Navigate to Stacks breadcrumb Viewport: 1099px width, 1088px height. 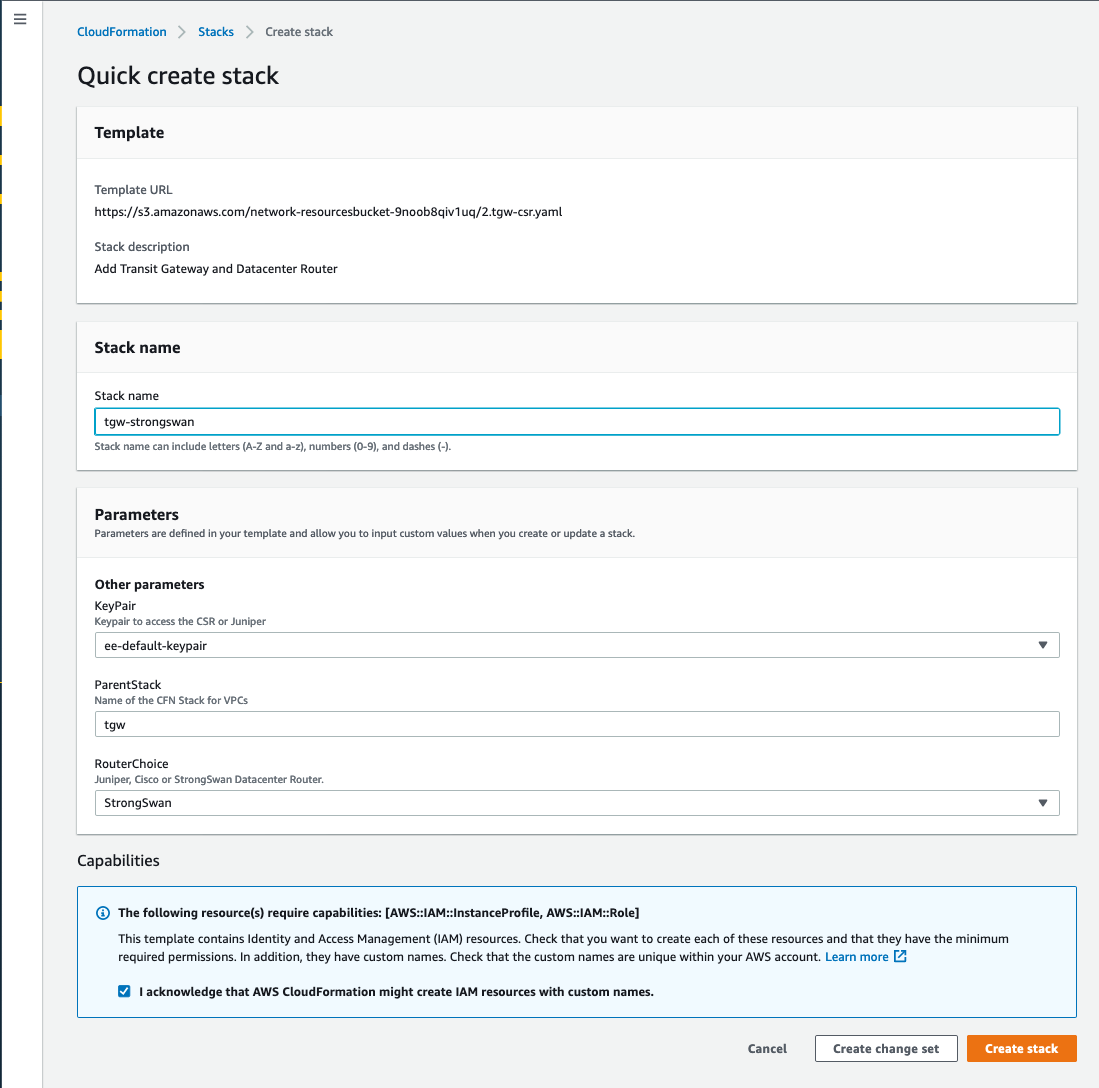tap(216, 32)
